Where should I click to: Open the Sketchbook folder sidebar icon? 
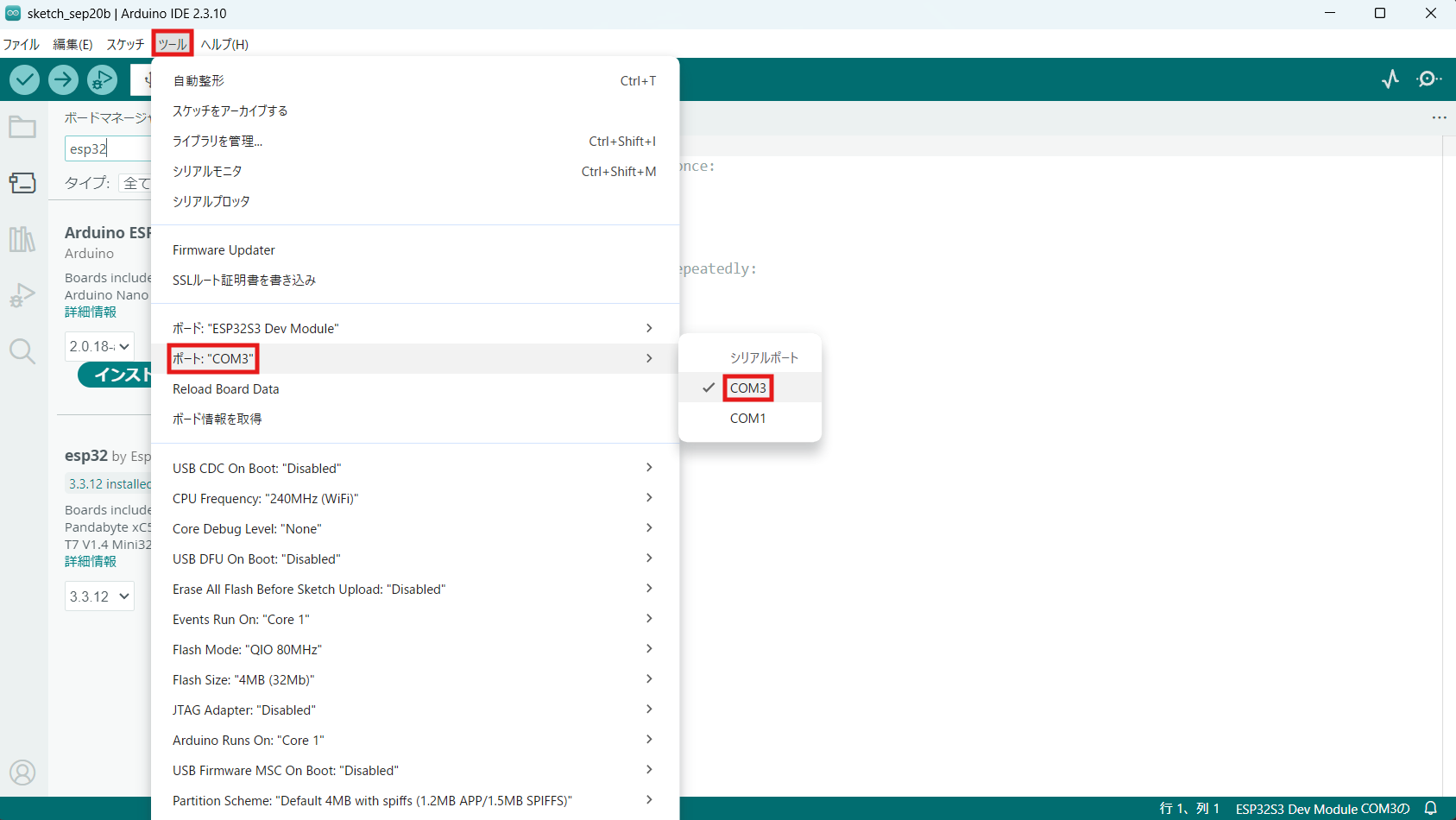click(22, 127)
